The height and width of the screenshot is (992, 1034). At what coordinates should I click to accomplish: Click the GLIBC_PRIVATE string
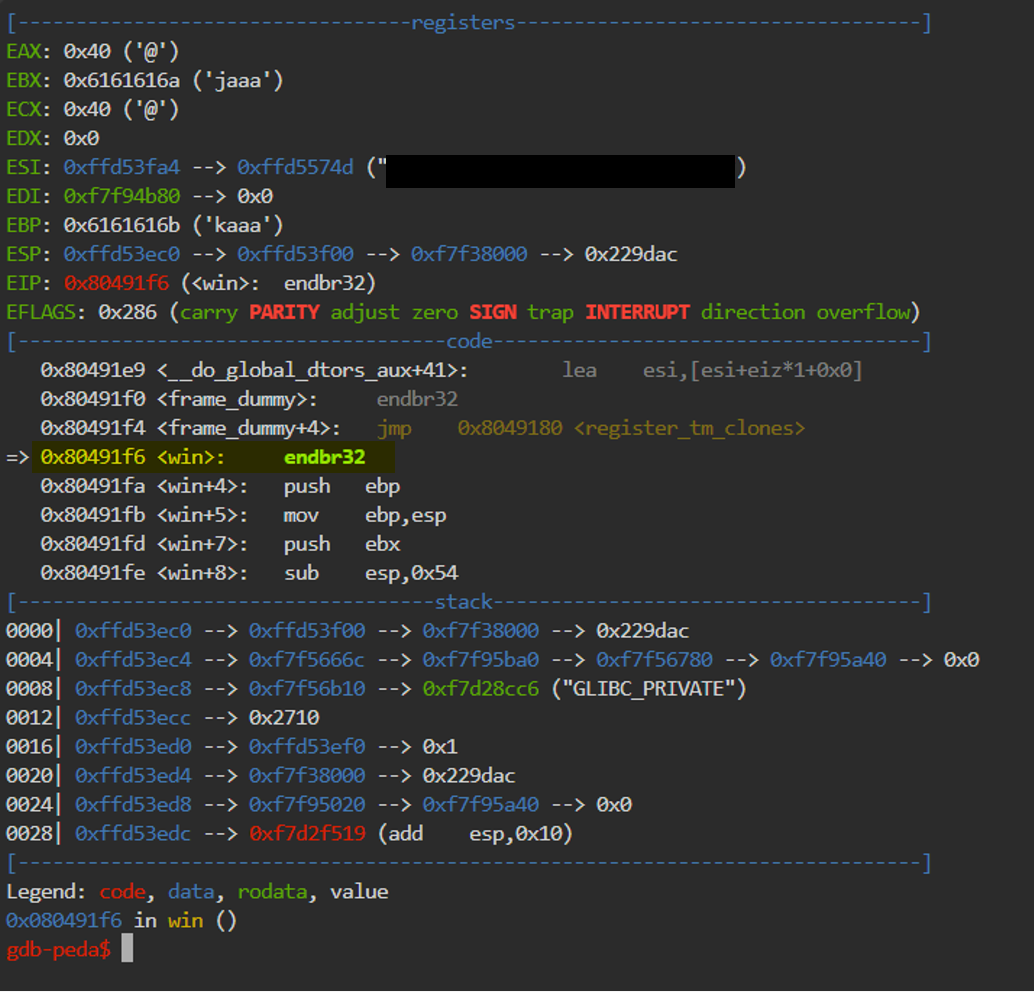pyautogui.click(x=649, y=689)
